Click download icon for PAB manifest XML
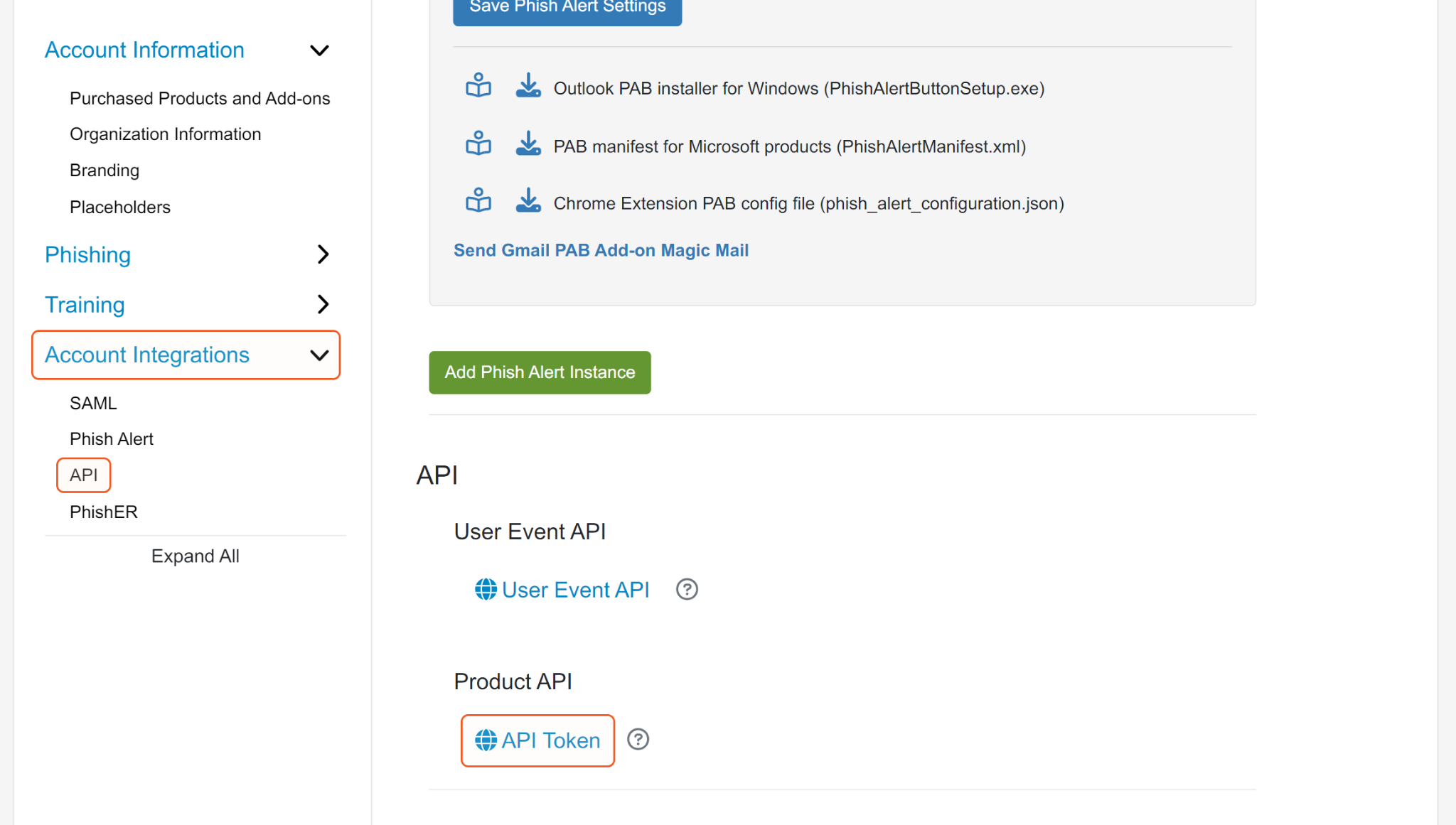Screen dimensions: 1456x825 pyautogui.click(x=528, y=144)
